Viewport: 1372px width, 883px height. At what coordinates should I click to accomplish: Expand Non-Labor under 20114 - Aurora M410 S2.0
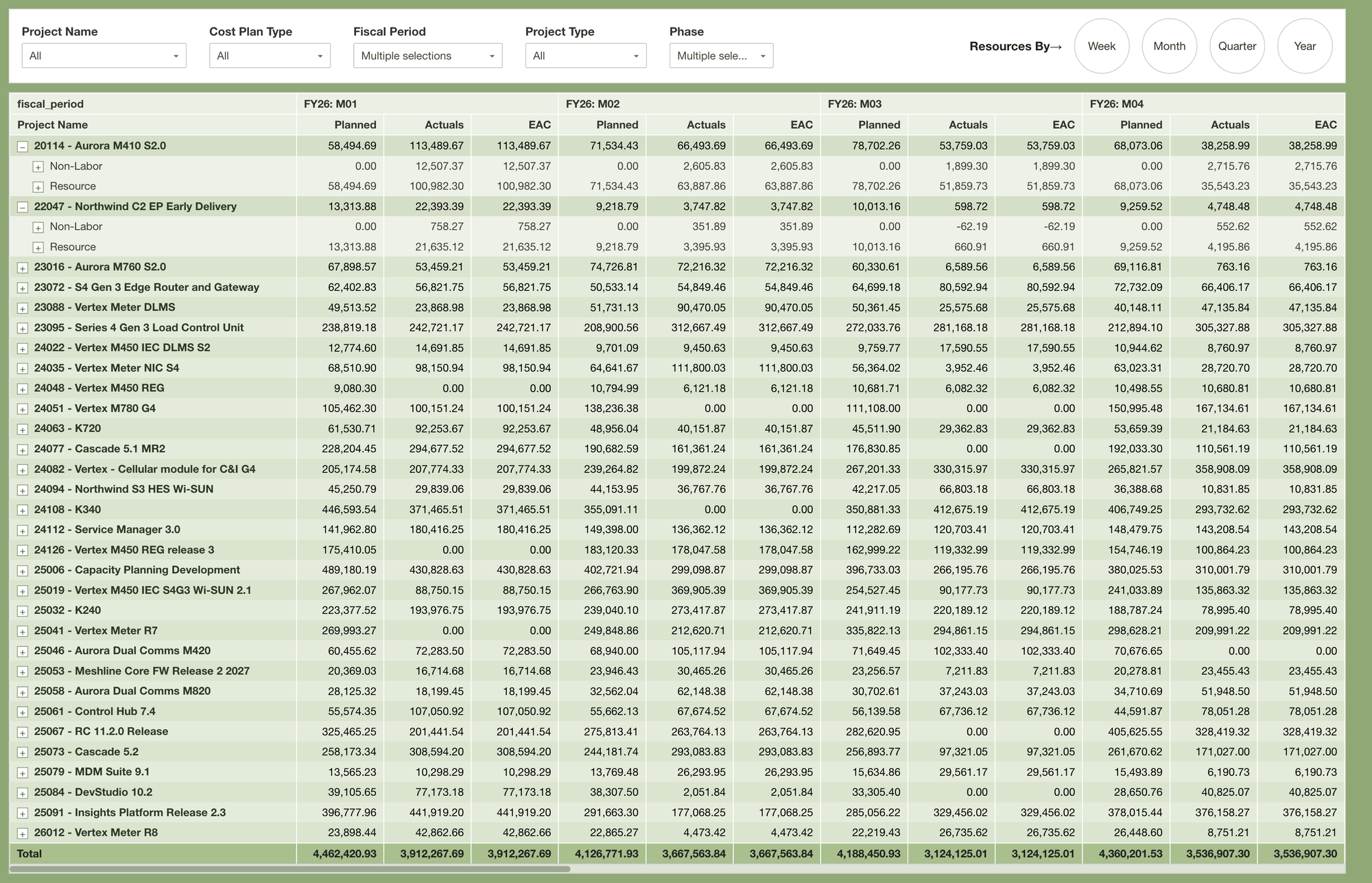point(38,167)
